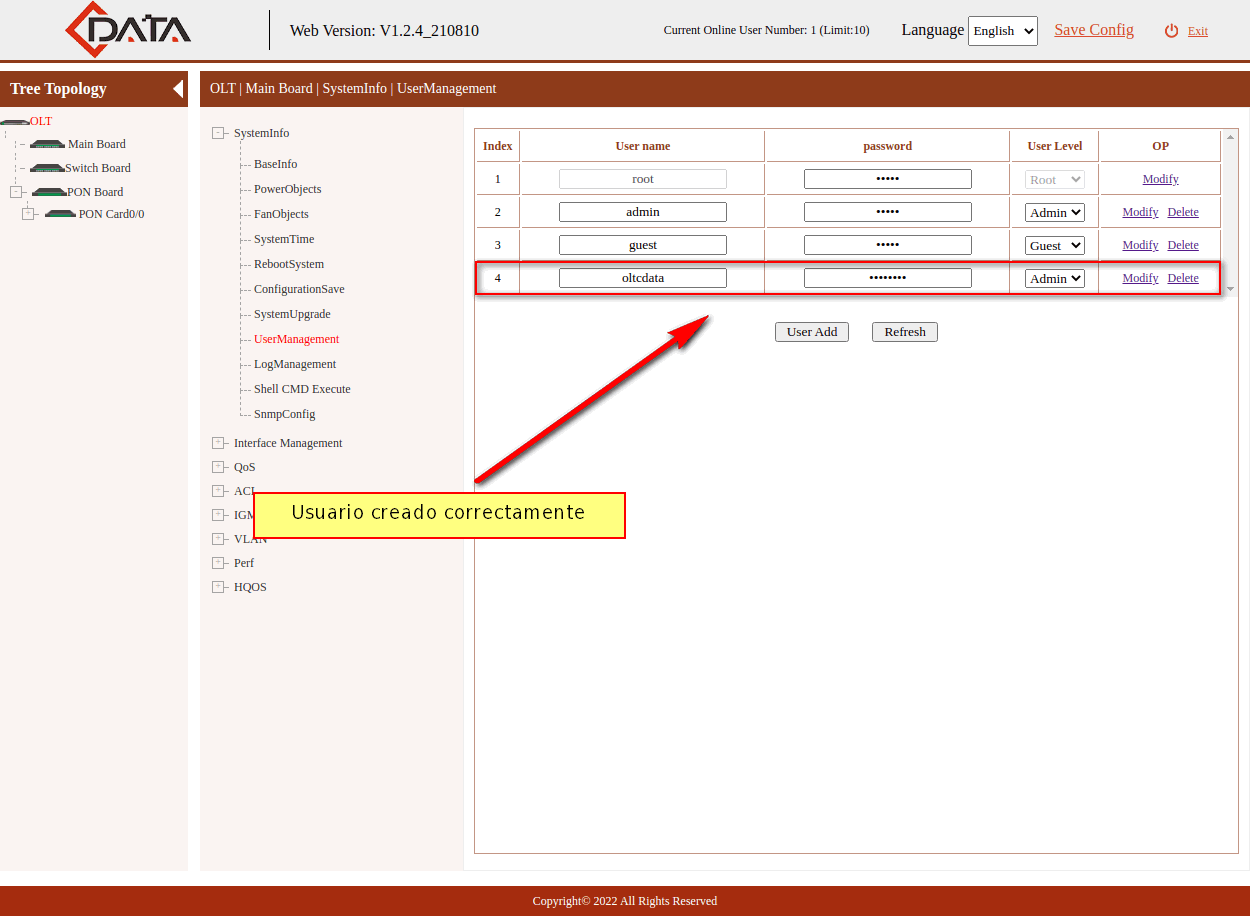
Task: Open User Level dropdown for oltcdata
Action: tap(1054, 279)
